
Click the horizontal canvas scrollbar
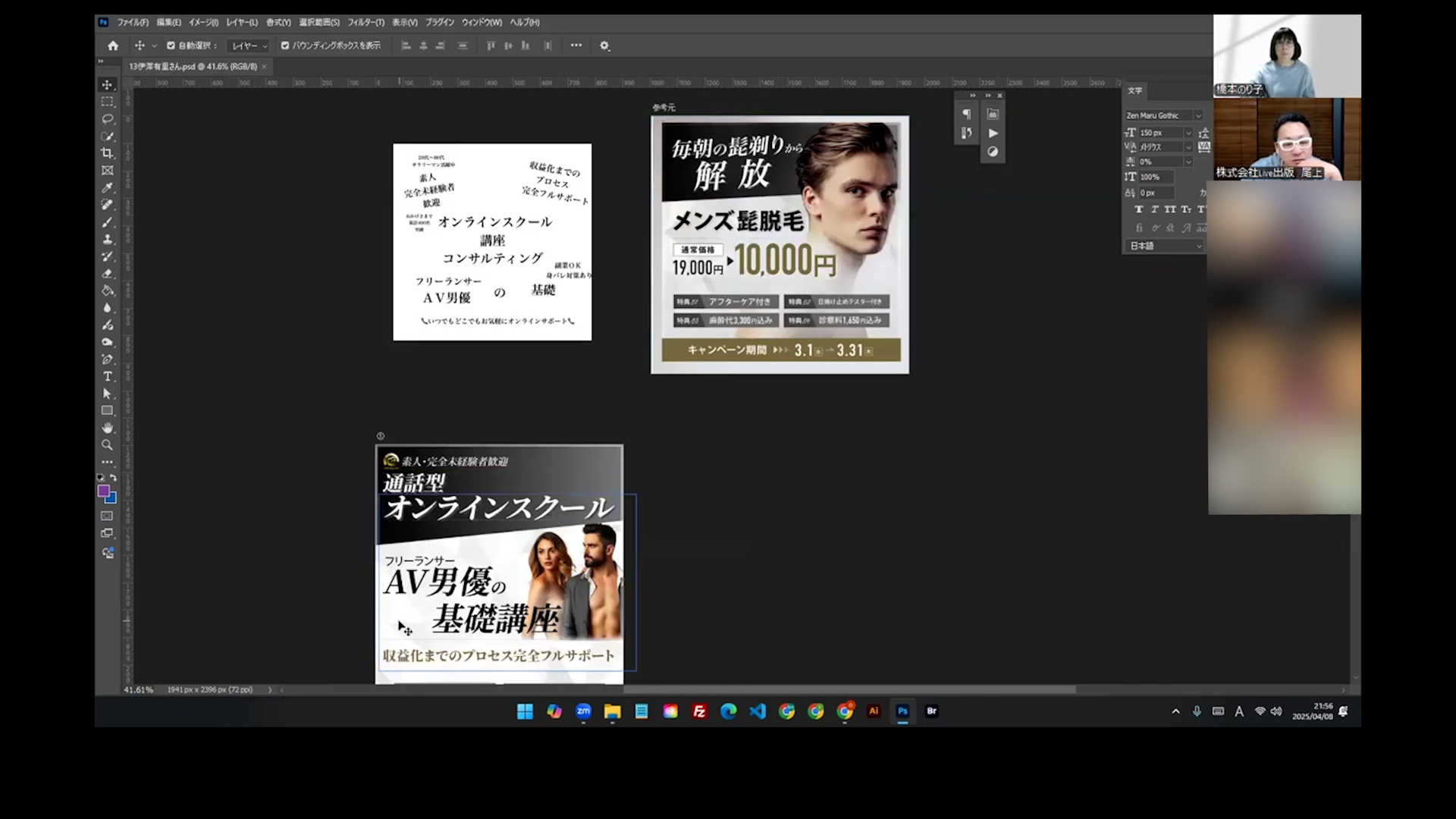[x=849, y=689]
